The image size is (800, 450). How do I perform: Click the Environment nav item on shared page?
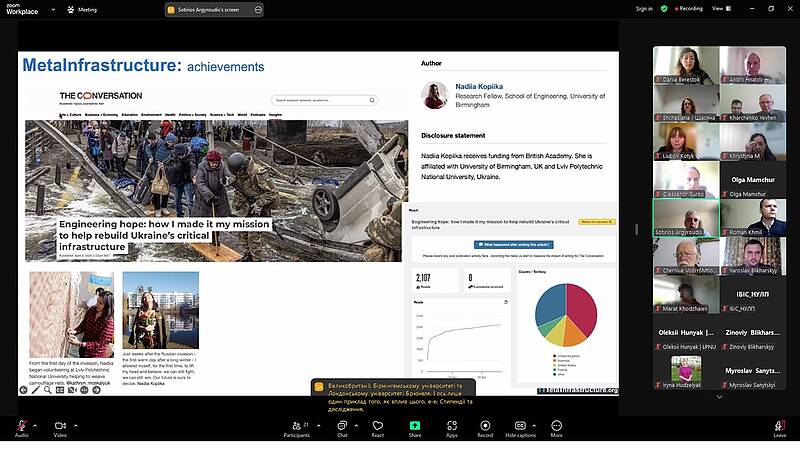(151, 115)
